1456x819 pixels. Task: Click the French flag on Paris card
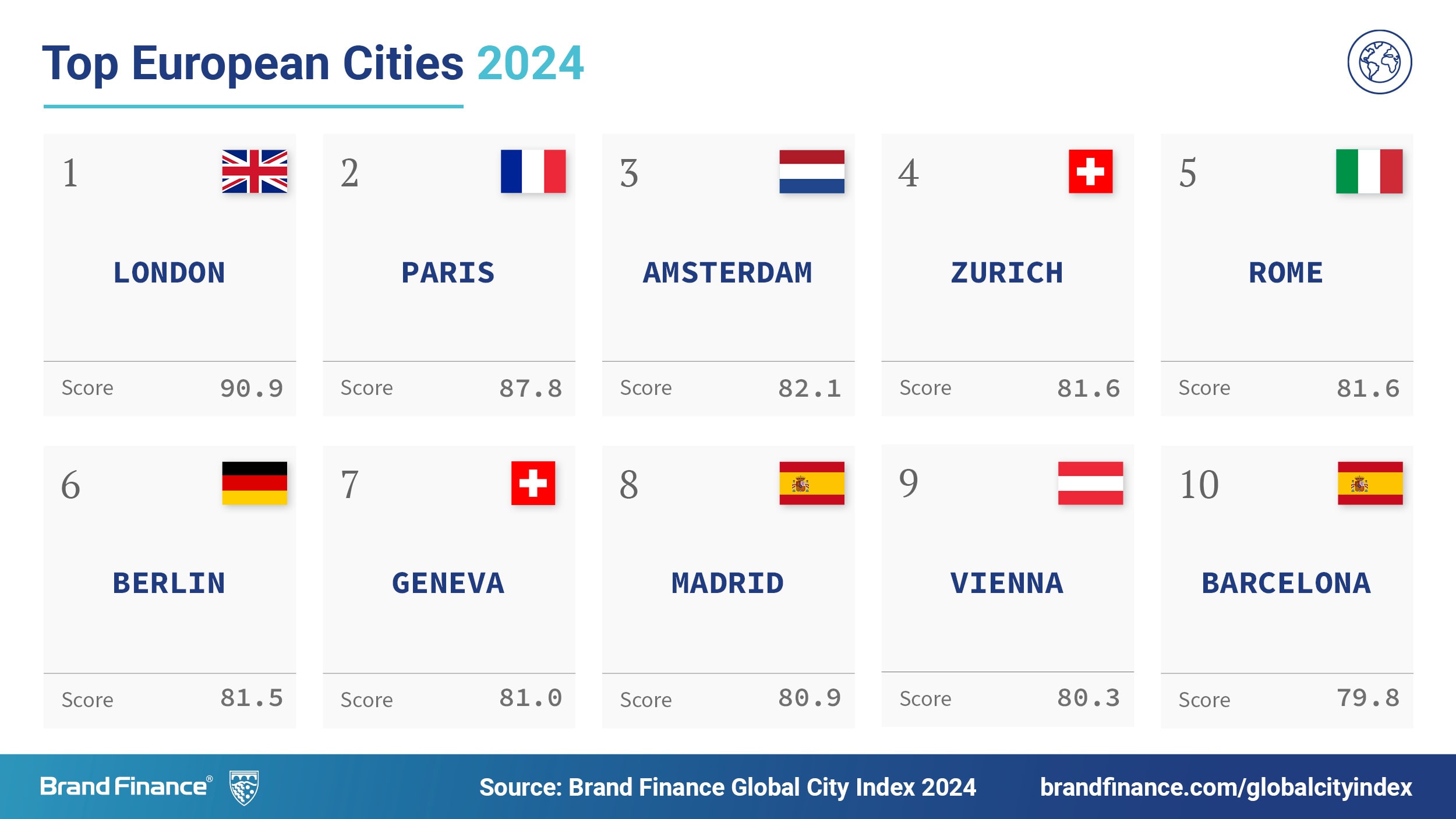pyautogui.click(x=533, y=171)
